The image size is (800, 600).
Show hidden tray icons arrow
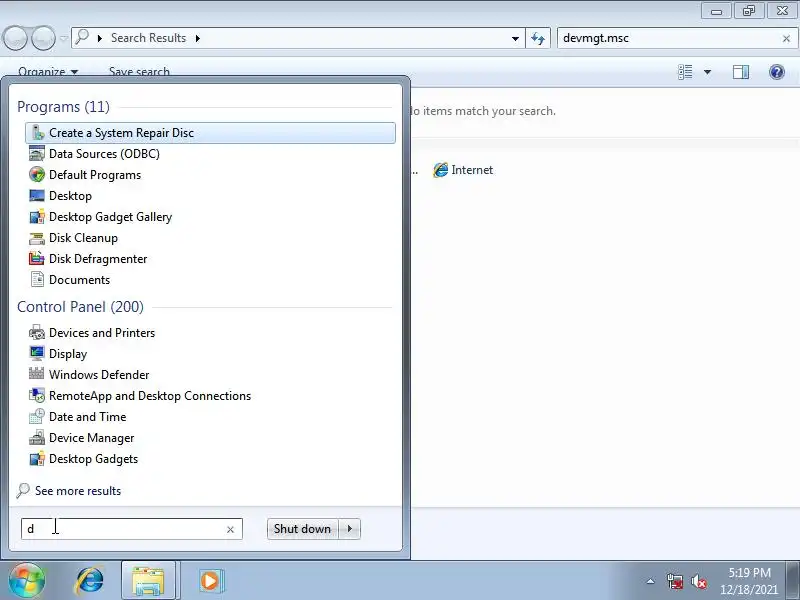(x=651, y=581)
